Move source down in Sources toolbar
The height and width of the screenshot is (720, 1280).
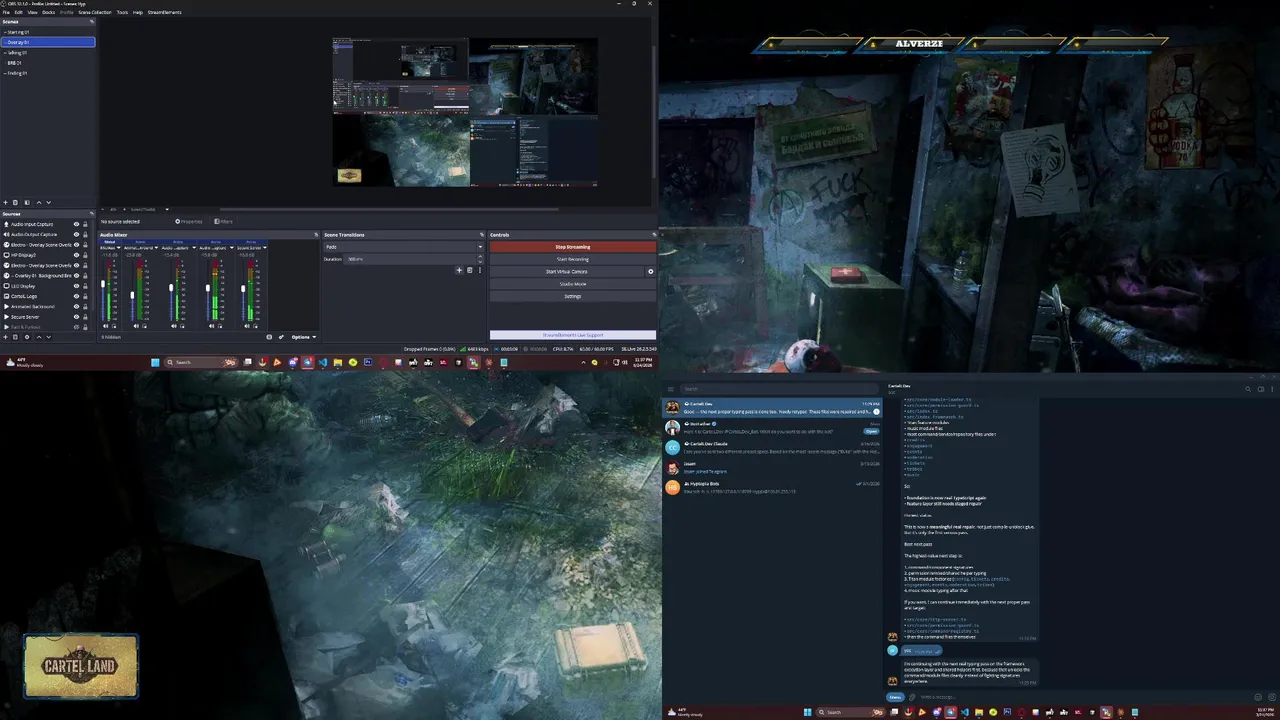(49, 337)
